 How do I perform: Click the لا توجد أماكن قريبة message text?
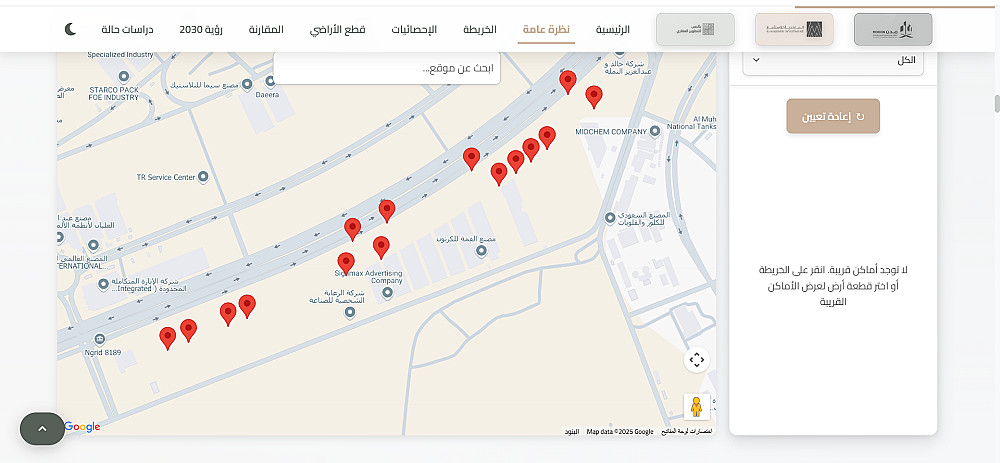[833, 286]
